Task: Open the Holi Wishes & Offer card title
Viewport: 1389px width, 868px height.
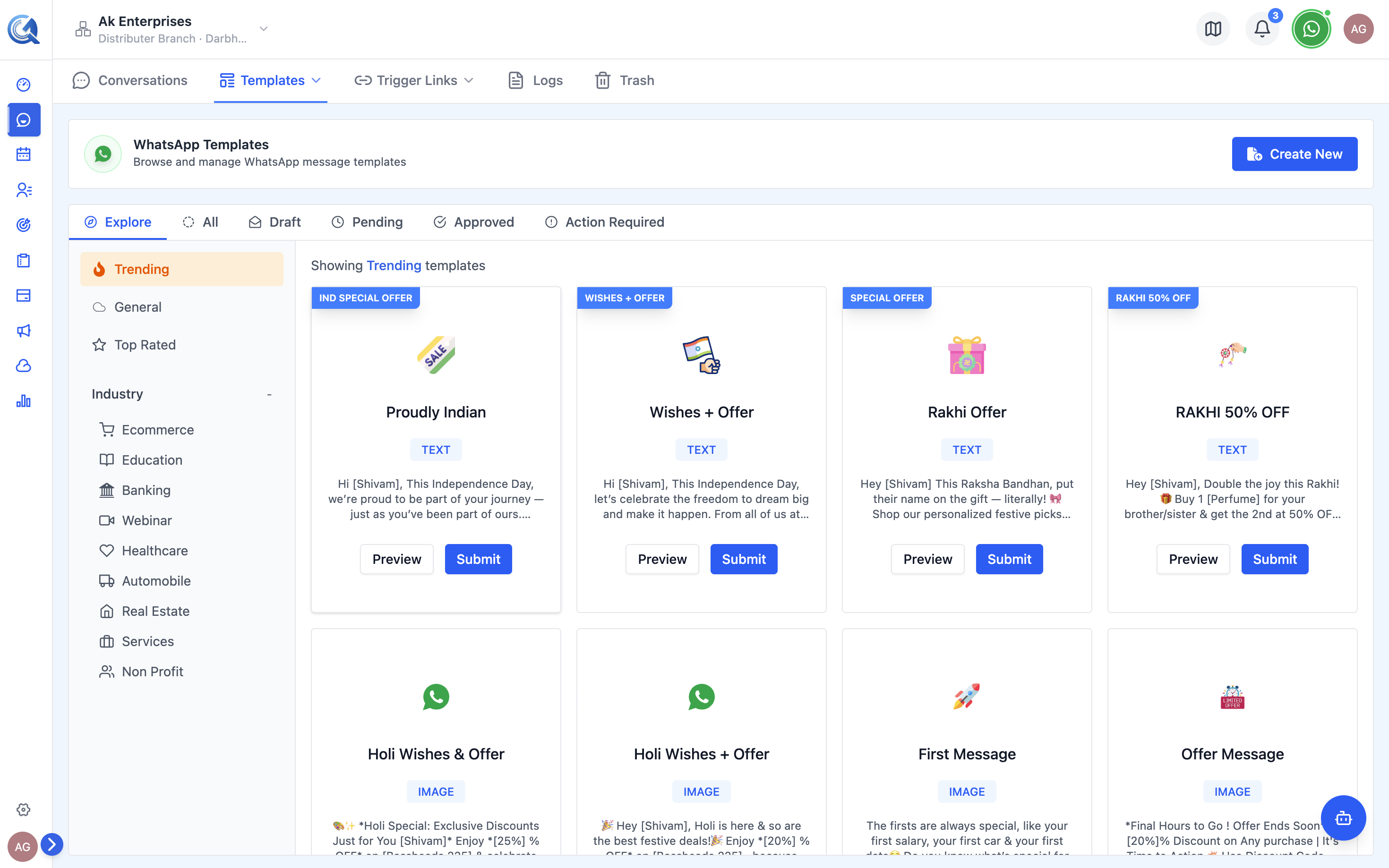Action: click(x=436, y=754)
